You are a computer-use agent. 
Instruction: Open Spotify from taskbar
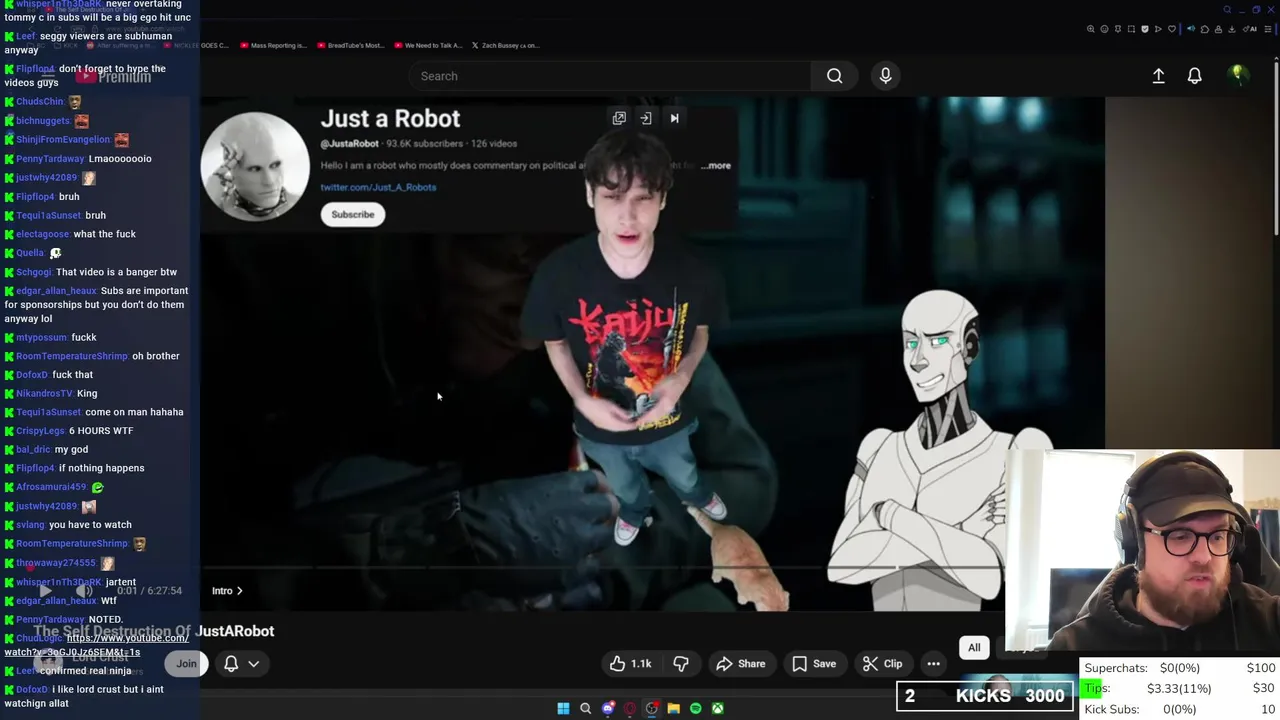tap(695, 708)
